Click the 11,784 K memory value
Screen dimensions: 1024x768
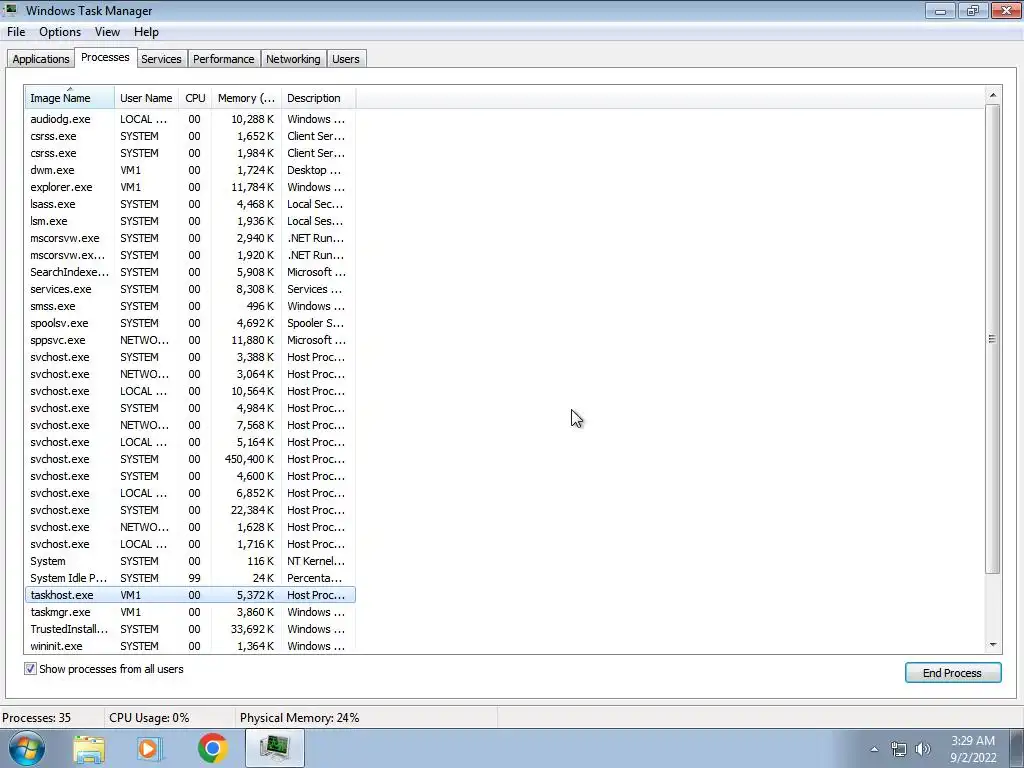pos(252,187)
